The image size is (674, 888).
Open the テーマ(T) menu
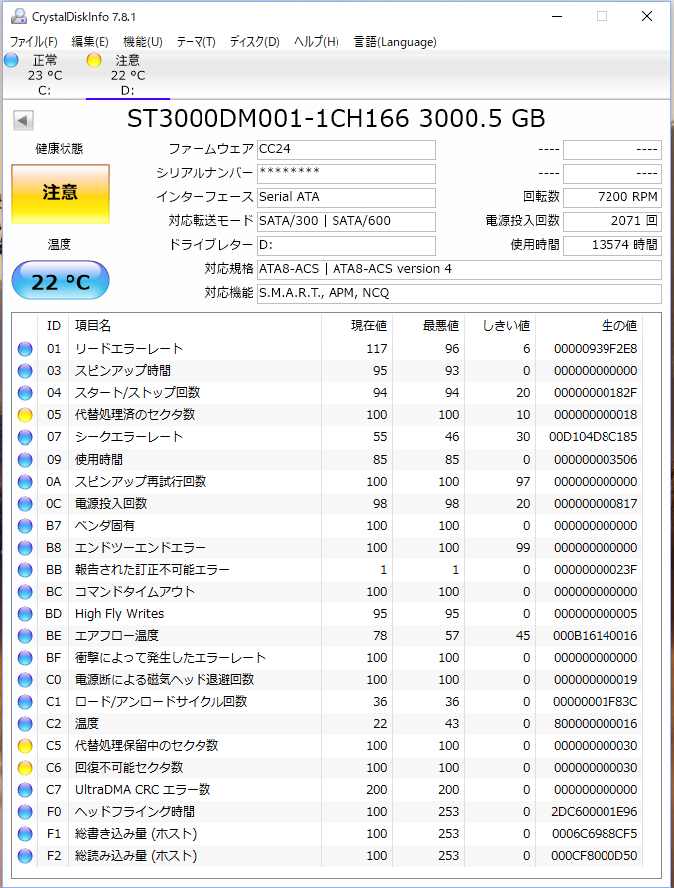pyautogui.click(x=196, y=42)
